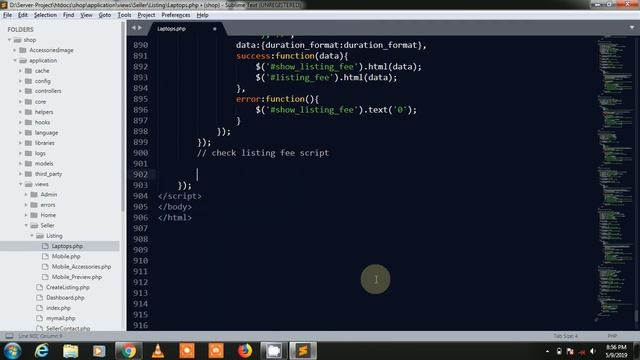This screenshot has height=360, width=640.
Task: Expand the hooks folder
Action: tap(20, 122)
